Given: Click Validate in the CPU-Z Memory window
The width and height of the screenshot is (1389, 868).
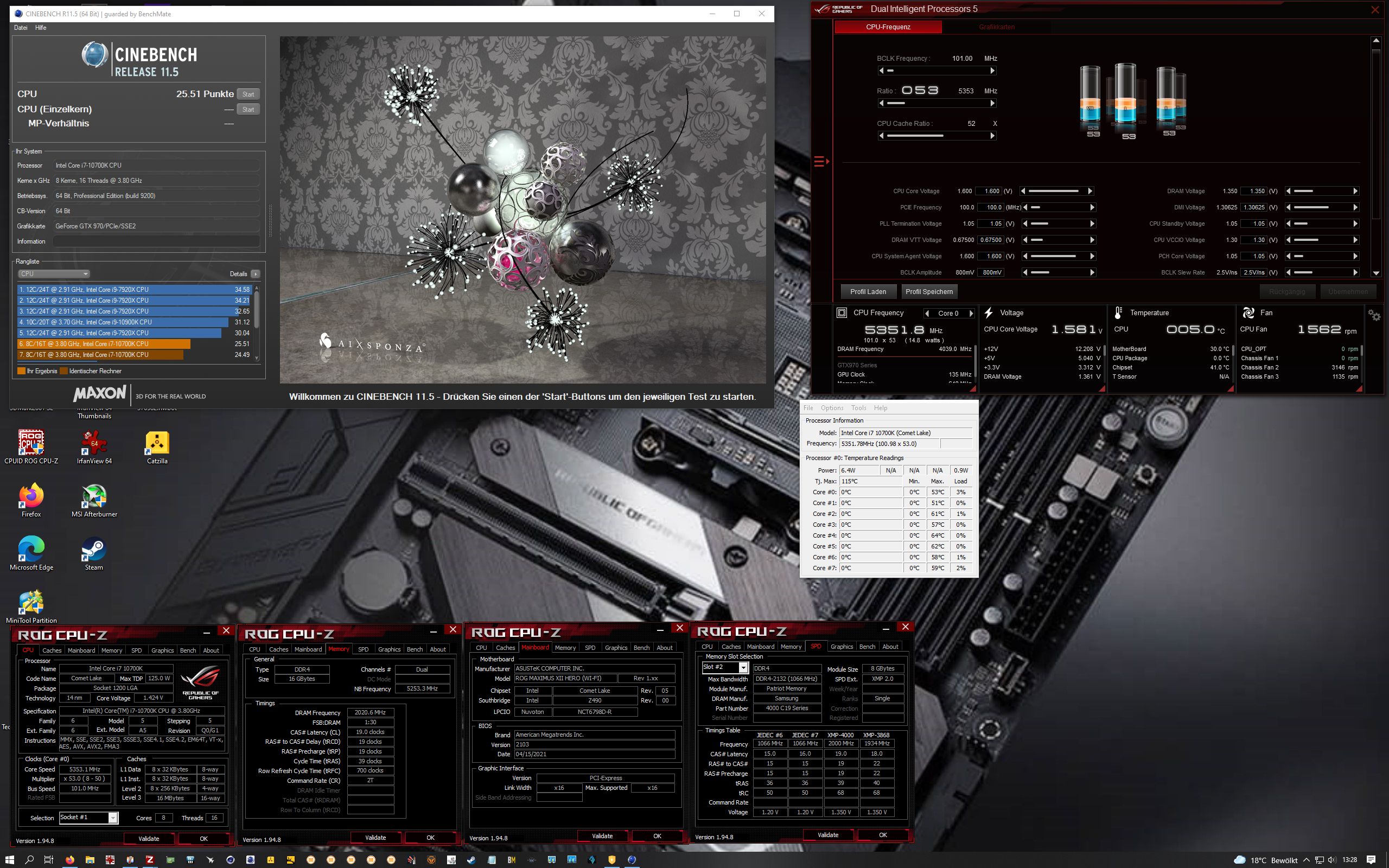Looking at the screenshot, I should click(x=375, y=838).
